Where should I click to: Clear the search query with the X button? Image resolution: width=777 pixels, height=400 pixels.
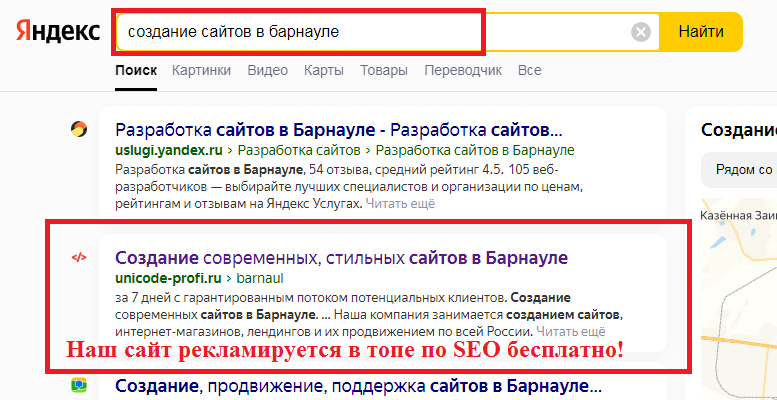click(x=641, y=33)
